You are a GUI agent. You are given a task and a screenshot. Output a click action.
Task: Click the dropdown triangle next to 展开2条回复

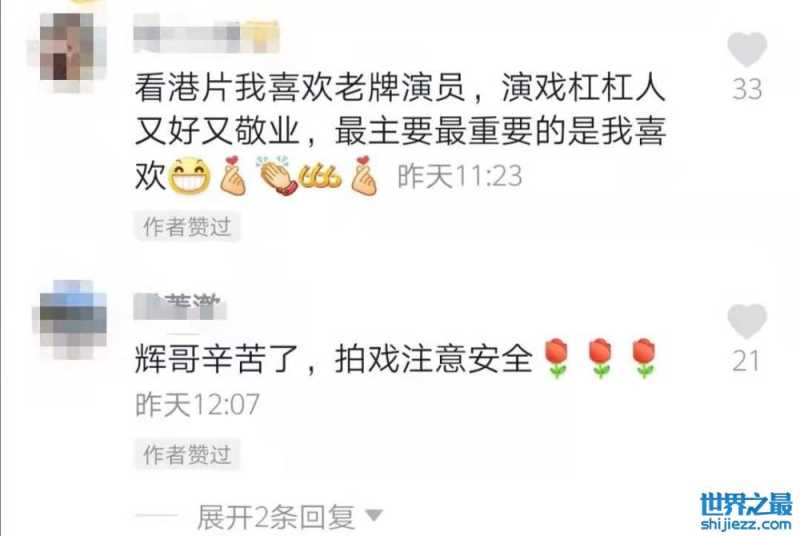pos(374,515)
